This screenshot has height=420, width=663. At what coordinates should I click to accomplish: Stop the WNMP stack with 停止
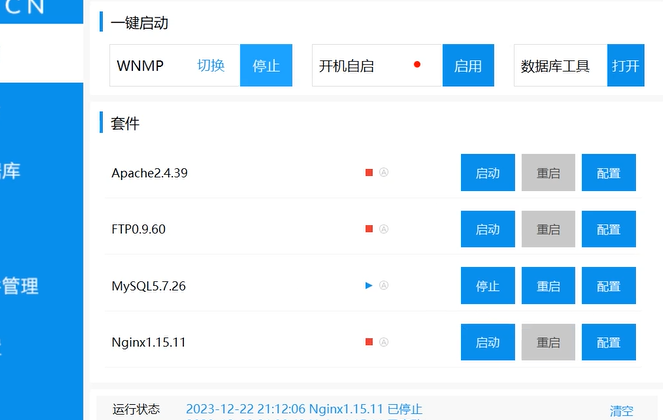(x=266, y=66)
